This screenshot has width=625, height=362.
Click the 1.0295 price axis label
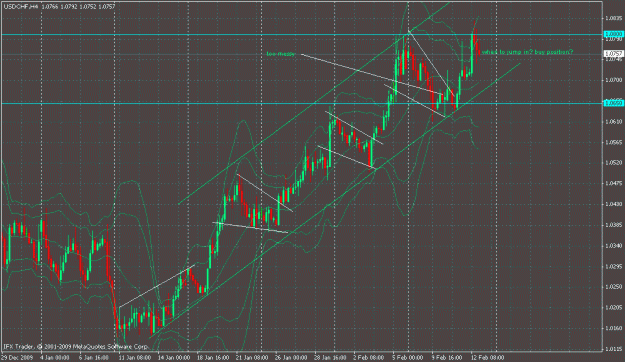[x=614, y=266]
